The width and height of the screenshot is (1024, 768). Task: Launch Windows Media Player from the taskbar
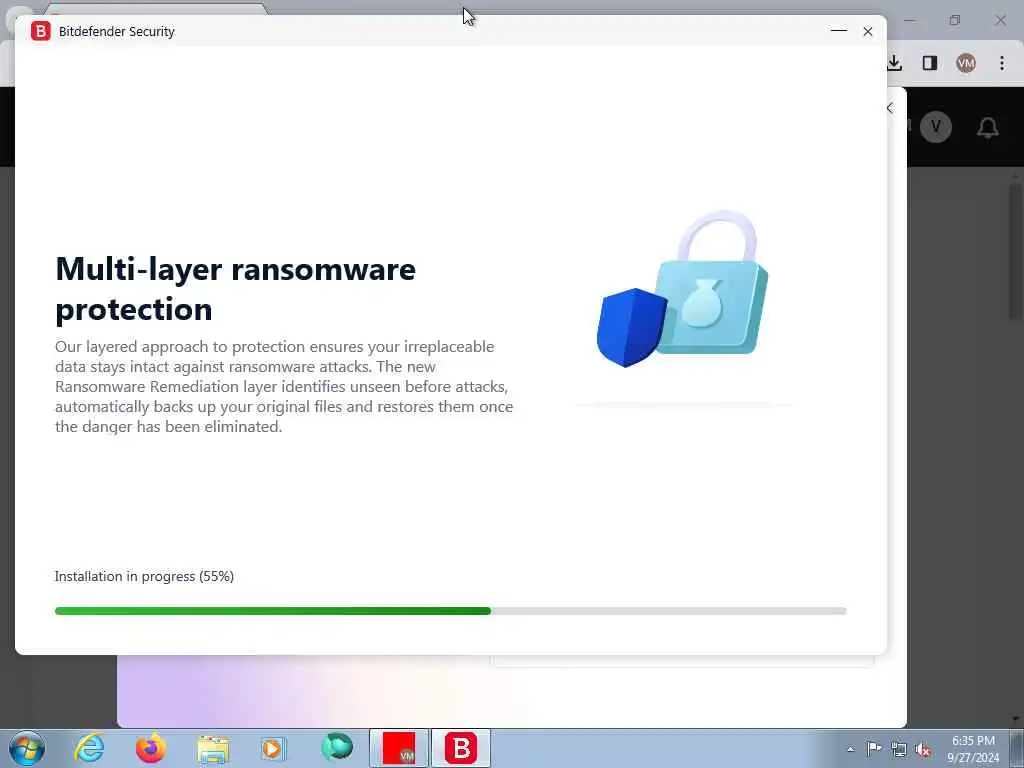click(272, 748)
